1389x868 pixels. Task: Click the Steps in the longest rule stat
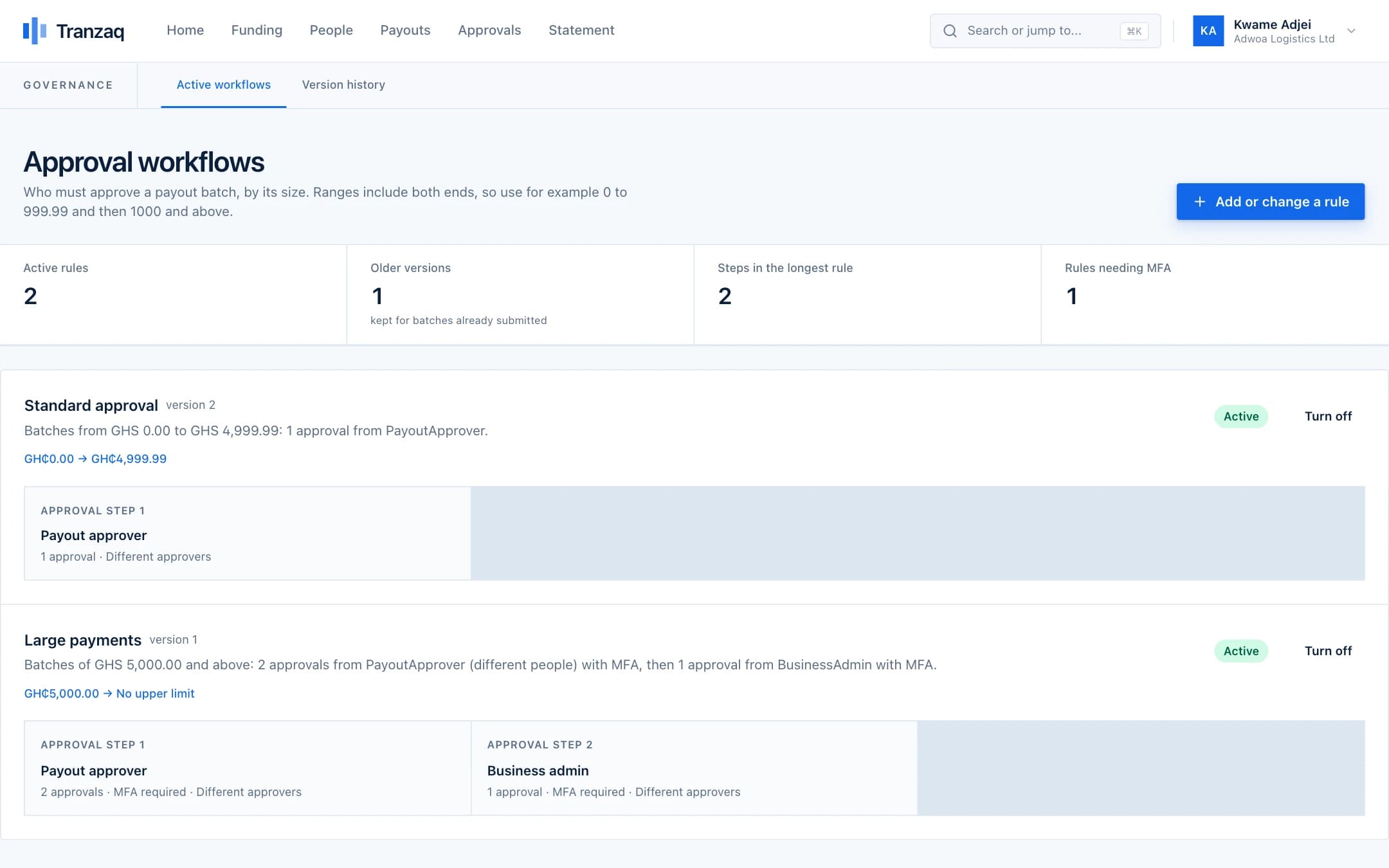pyautogui.click(x=867, y=294)
